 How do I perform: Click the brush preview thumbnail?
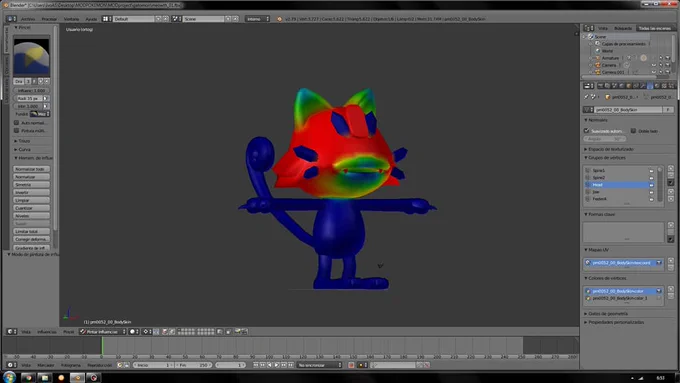pos(31,58)
